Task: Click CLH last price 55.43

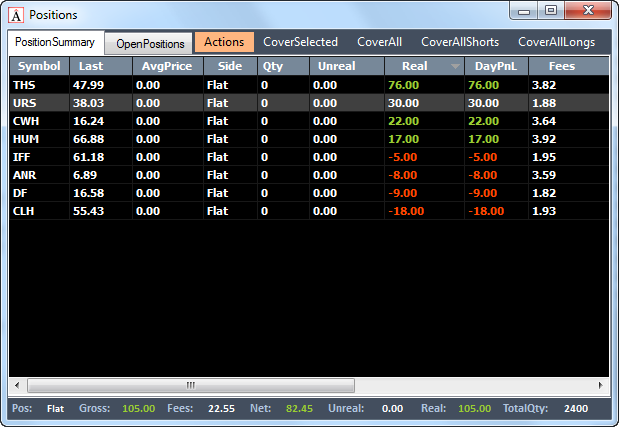Action: (88, 211)
